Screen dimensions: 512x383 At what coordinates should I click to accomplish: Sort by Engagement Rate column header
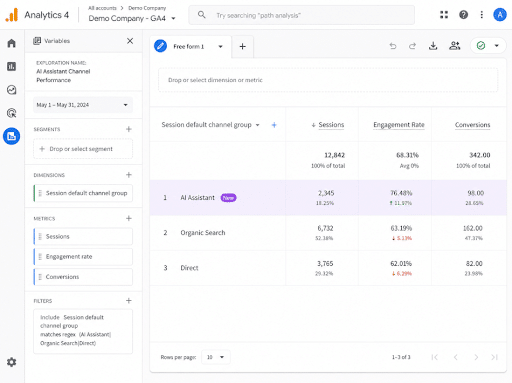[399, 125]
